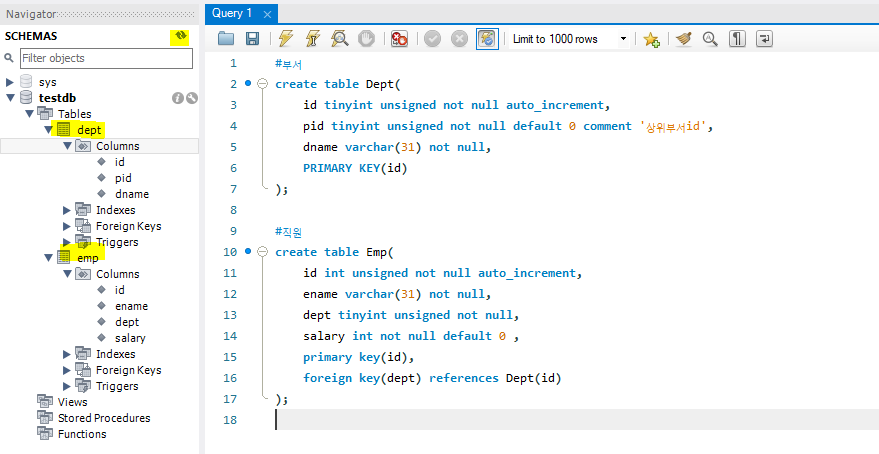Close the Query 1 tab

(x=267, y=15)
